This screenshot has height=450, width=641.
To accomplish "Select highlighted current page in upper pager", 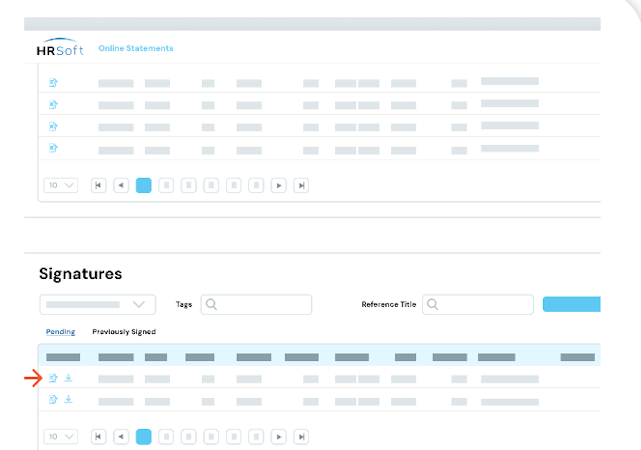I will coord(143,186).
